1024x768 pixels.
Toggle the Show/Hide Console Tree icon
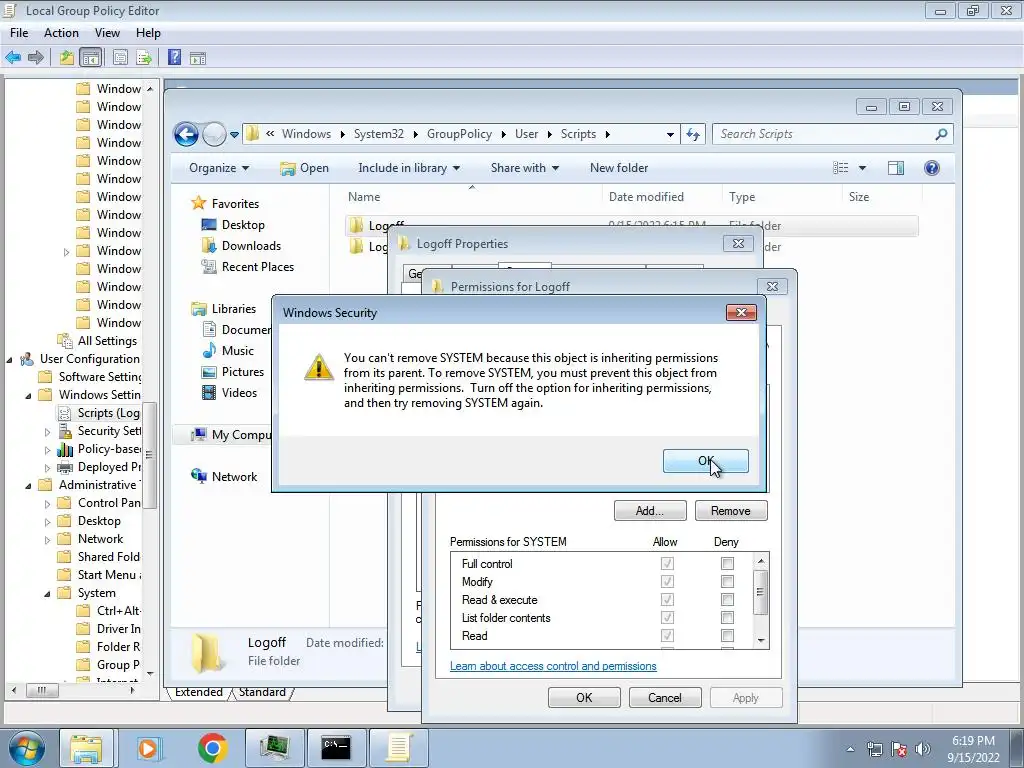pos(91,57)
